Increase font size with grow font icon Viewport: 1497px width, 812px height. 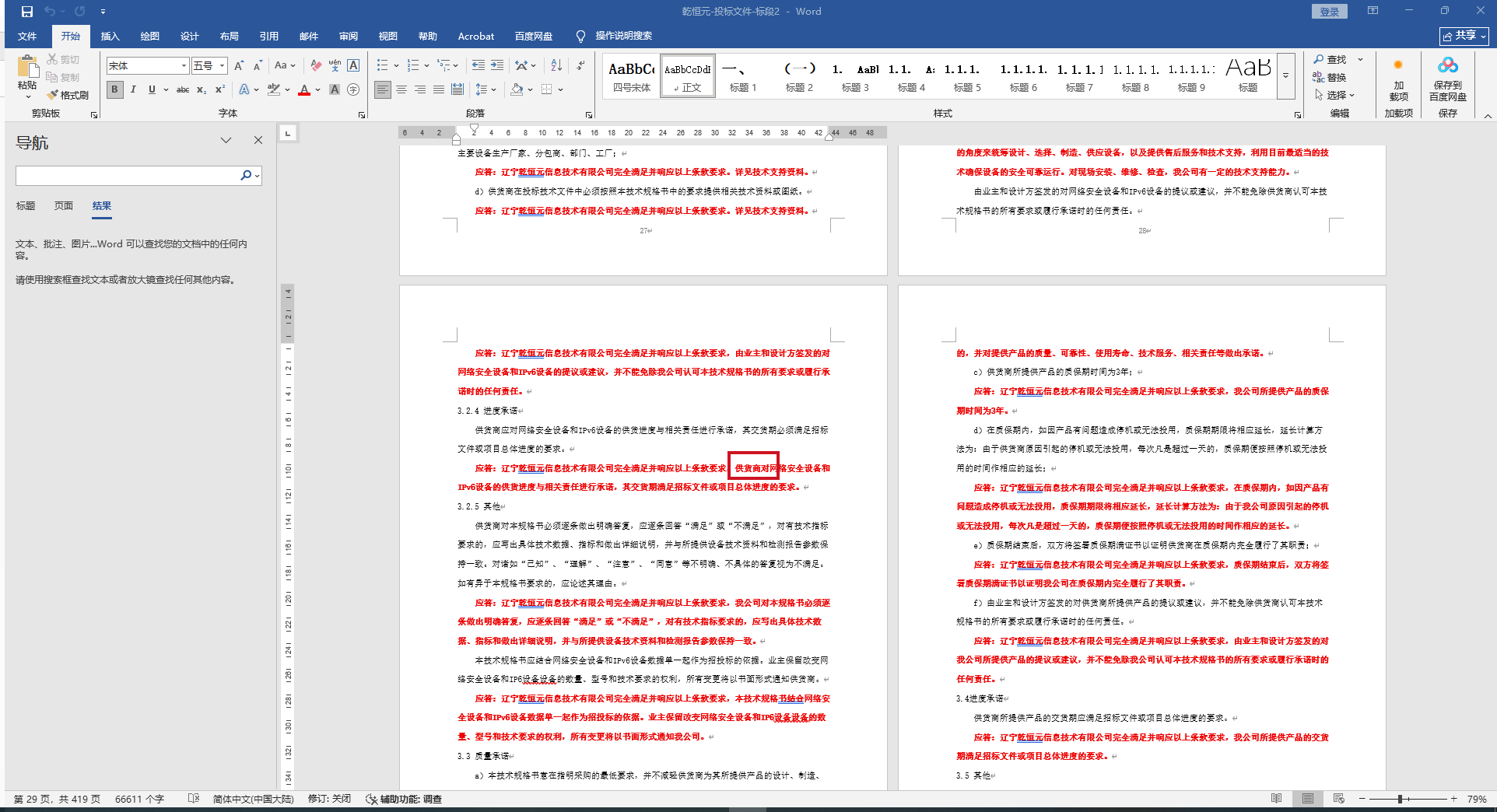(x=239, y=66)
